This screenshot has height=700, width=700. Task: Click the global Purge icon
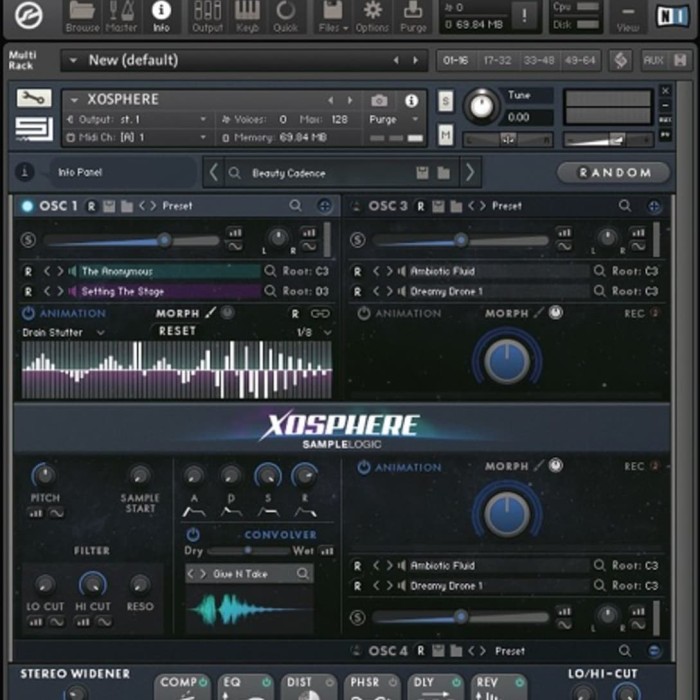(413, 17)
